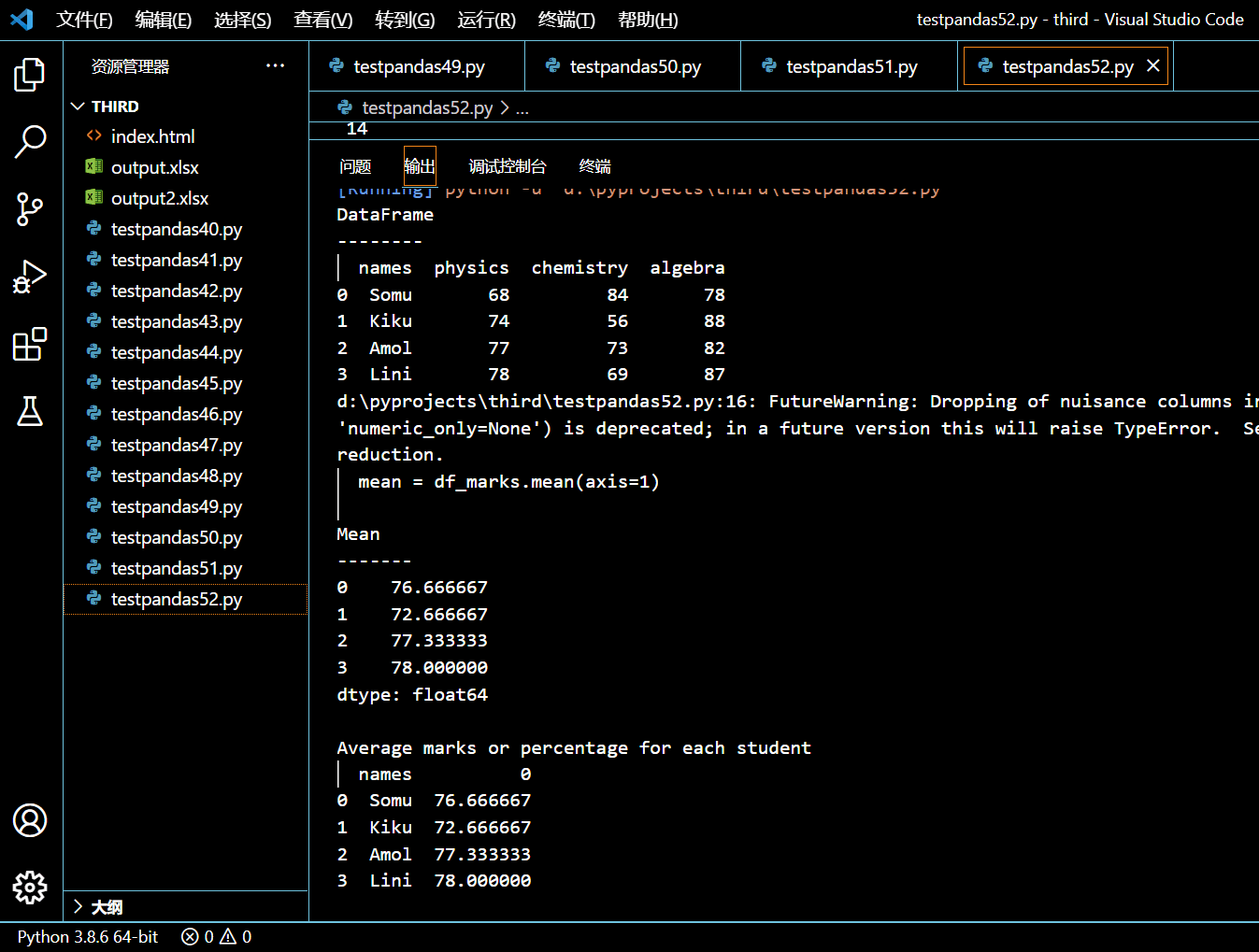Click the warnings count icon in status bar

228,936
